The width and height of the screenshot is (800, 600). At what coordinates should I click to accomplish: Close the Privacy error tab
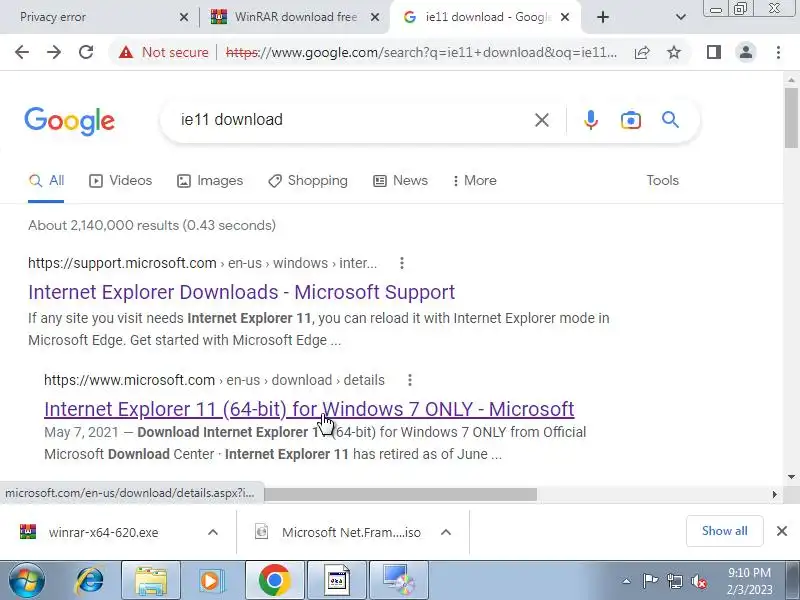tap(184, 17)
